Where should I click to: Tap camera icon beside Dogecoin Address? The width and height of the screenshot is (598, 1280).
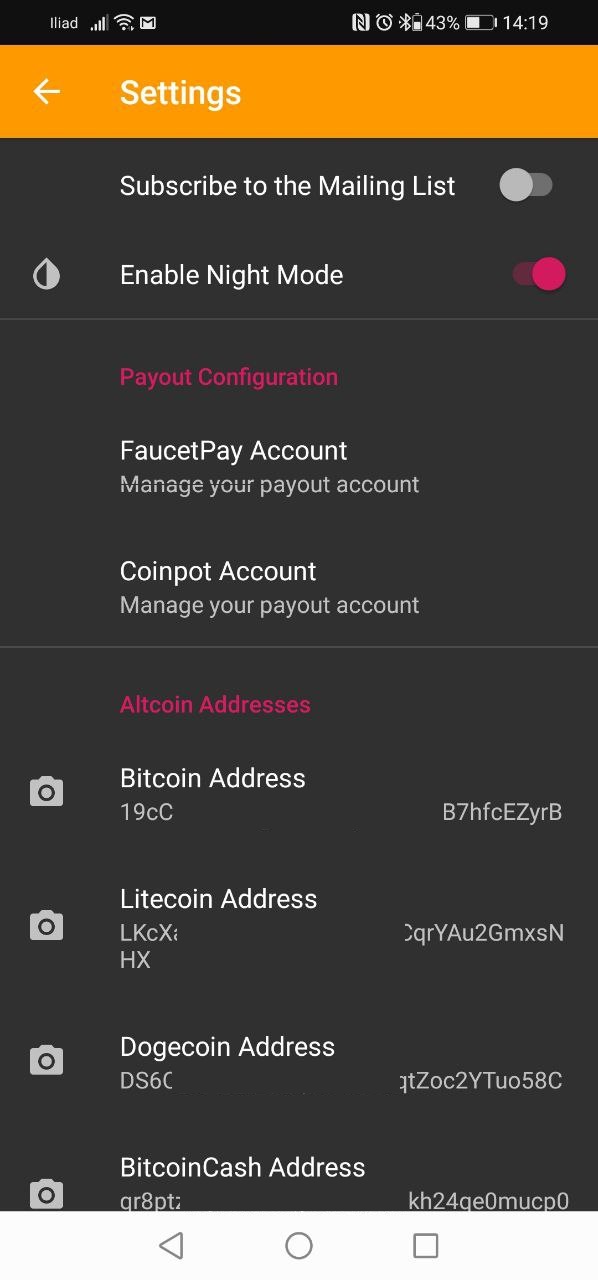(x=46, y=1060)
